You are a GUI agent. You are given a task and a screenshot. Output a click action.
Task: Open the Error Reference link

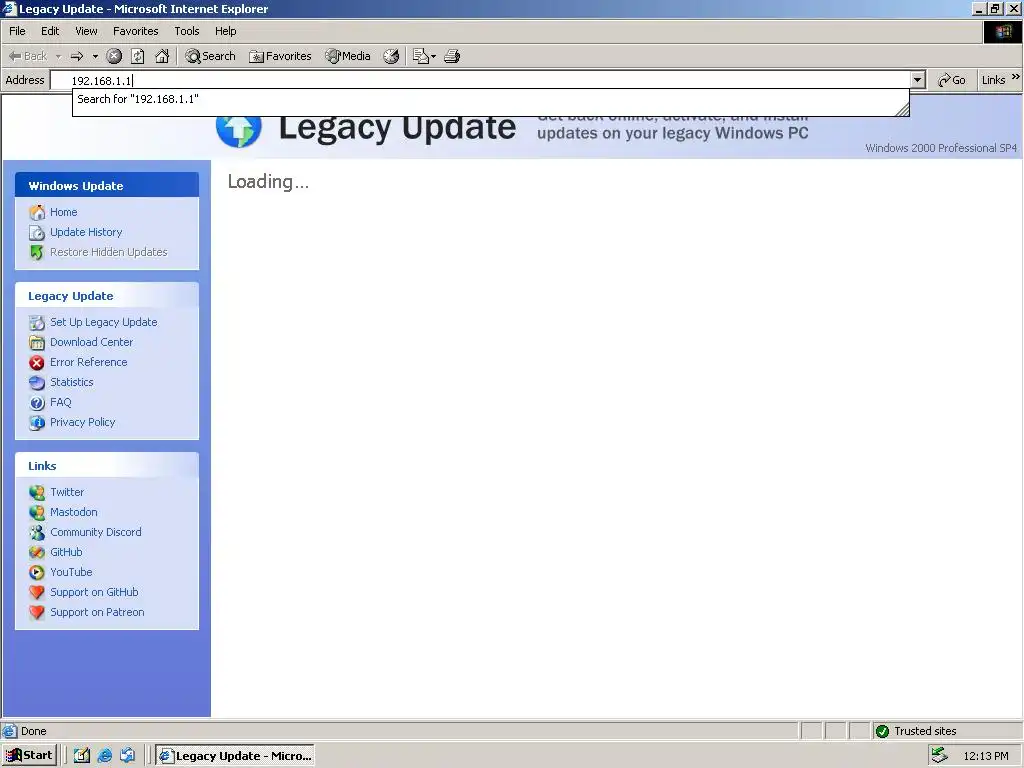click(89, 362)
